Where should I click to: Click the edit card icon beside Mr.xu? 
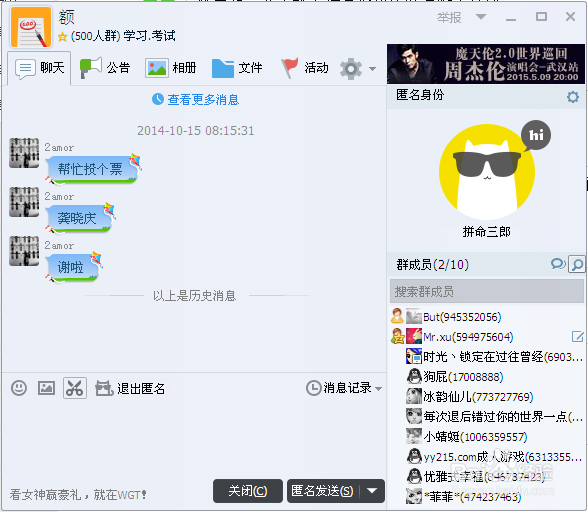(578, 336)
